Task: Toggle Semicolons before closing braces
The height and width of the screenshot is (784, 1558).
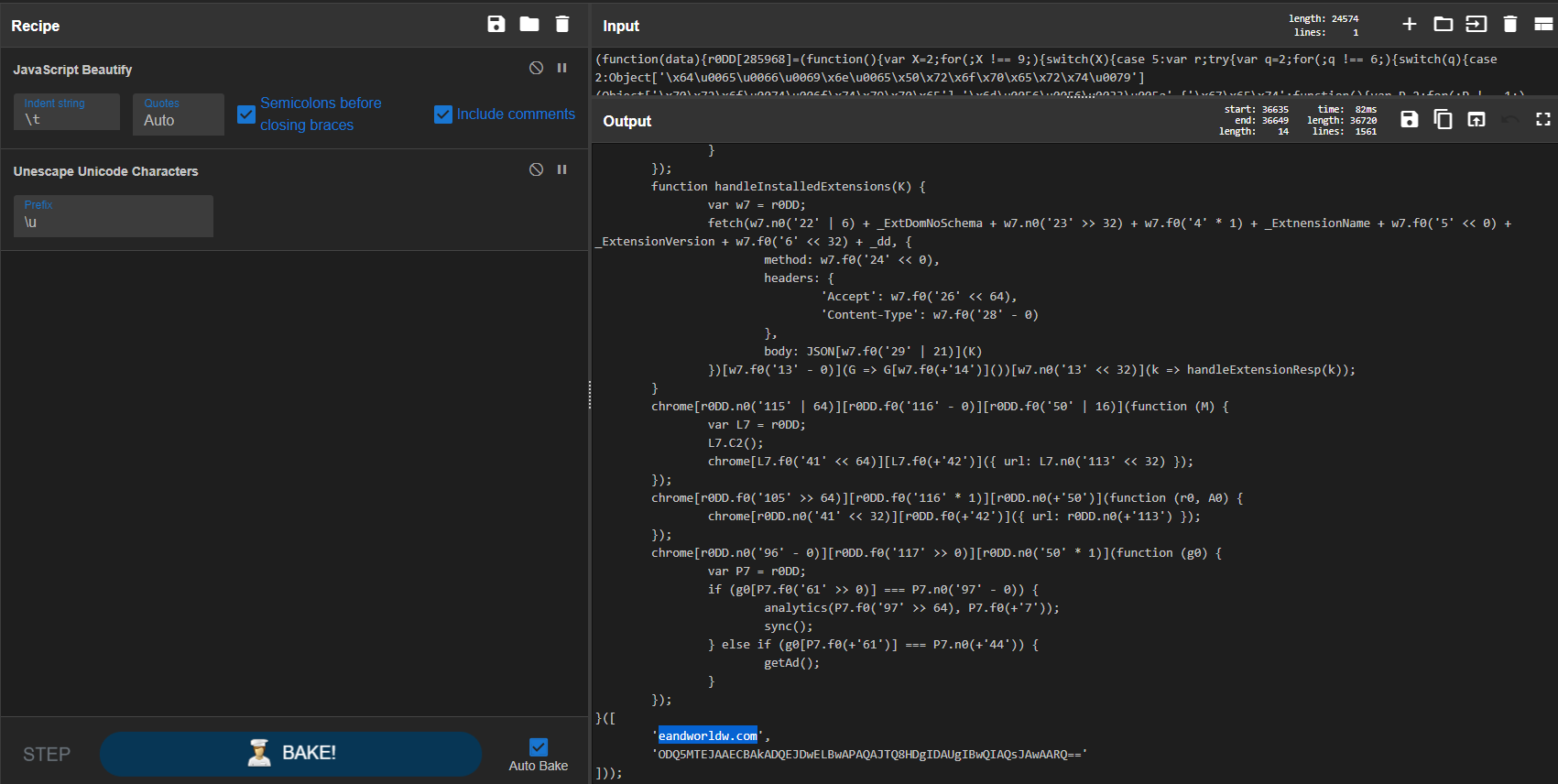Action: coord(246,114)
